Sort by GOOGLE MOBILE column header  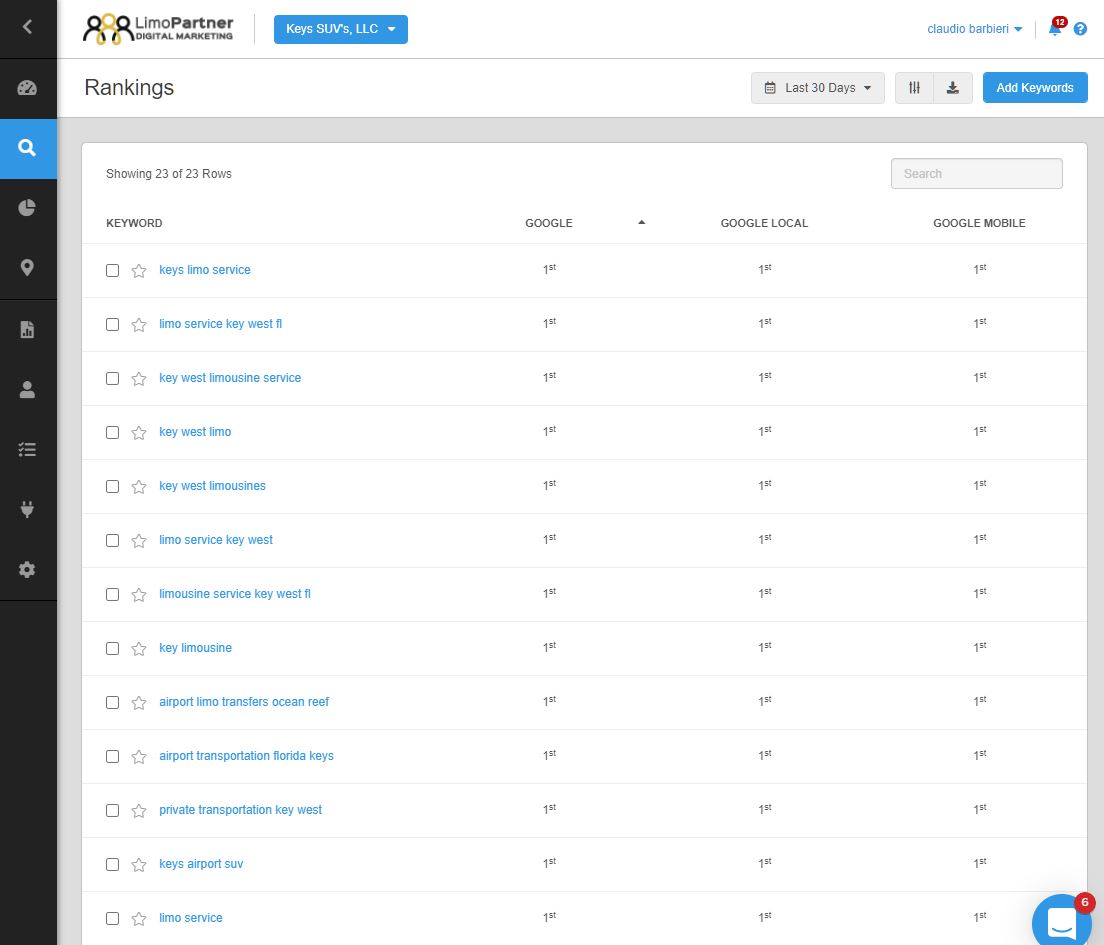click(x=979, y=223)
